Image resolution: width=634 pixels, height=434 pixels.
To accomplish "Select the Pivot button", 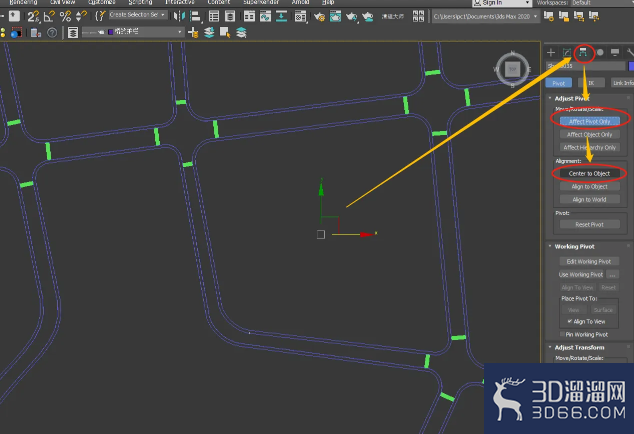I will click(559, 83).
